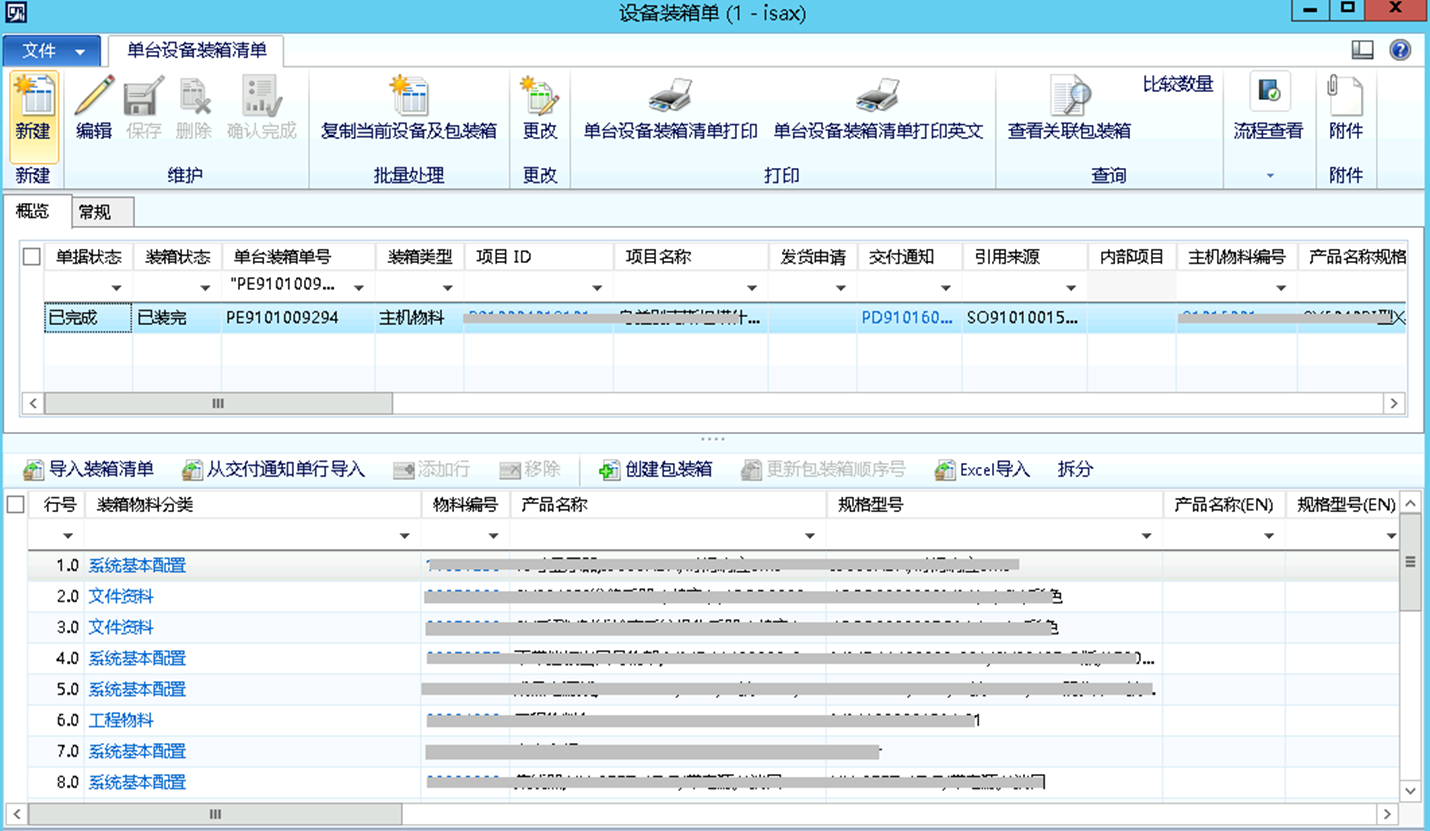Click the 删除 icon in ribbon
Image resolution: width=1430 pixels, height=831 pixels.
(x=194, y=97)
